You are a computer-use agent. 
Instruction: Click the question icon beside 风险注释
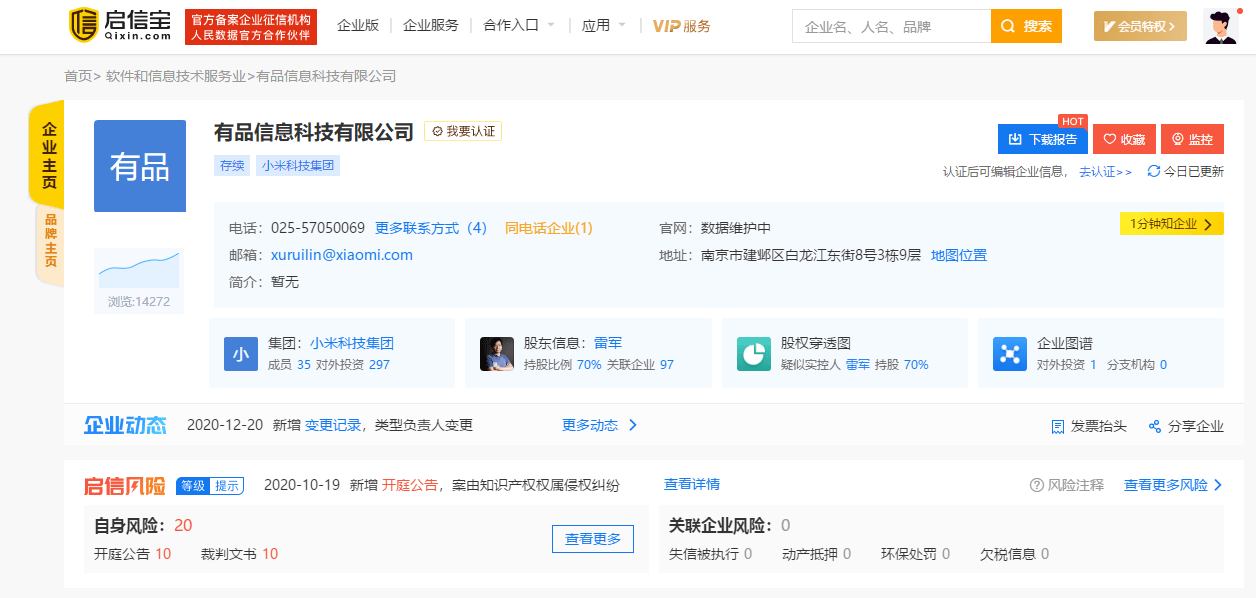(x=1037, y=485)
